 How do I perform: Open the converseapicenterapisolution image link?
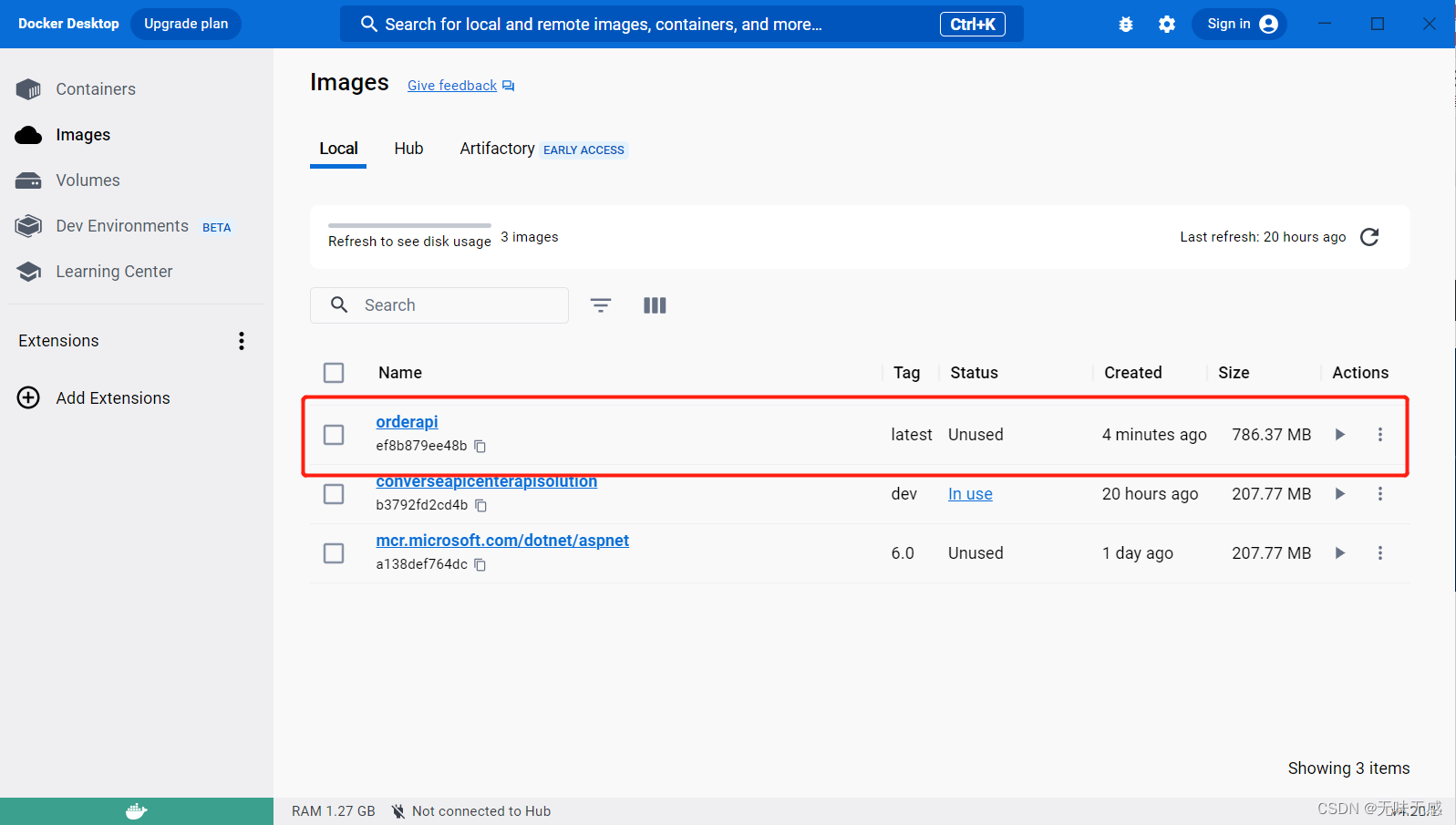coord(486,482)
